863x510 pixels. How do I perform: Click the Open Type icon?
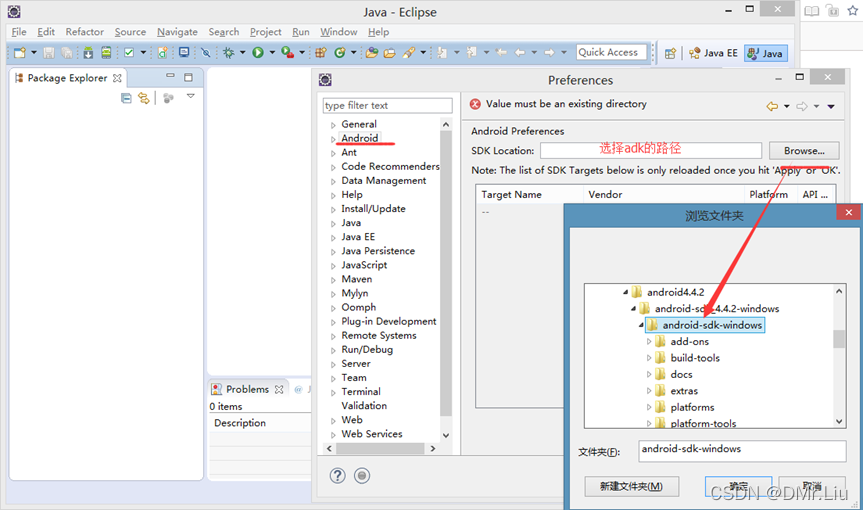point(372,53)
